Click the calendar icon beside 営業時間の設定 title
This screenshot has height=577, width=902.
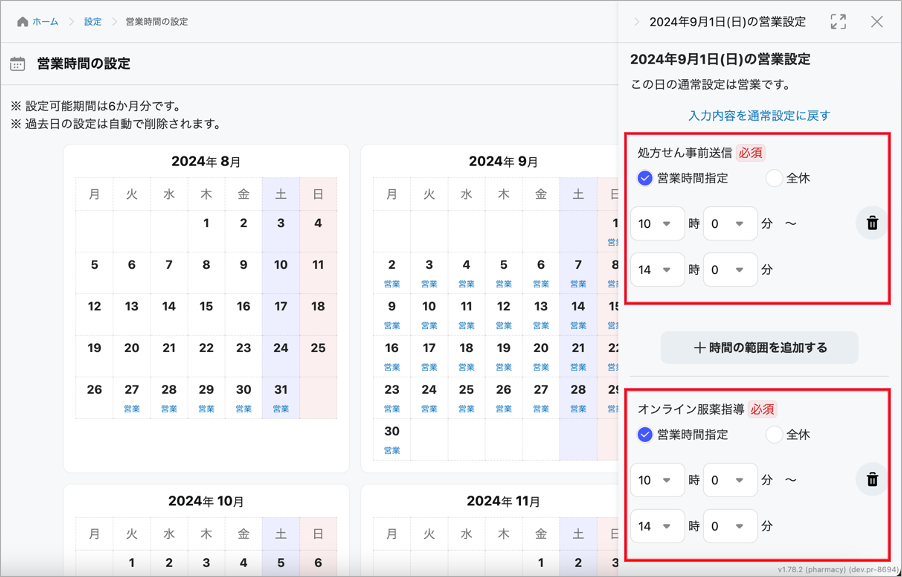pos(18,64)
